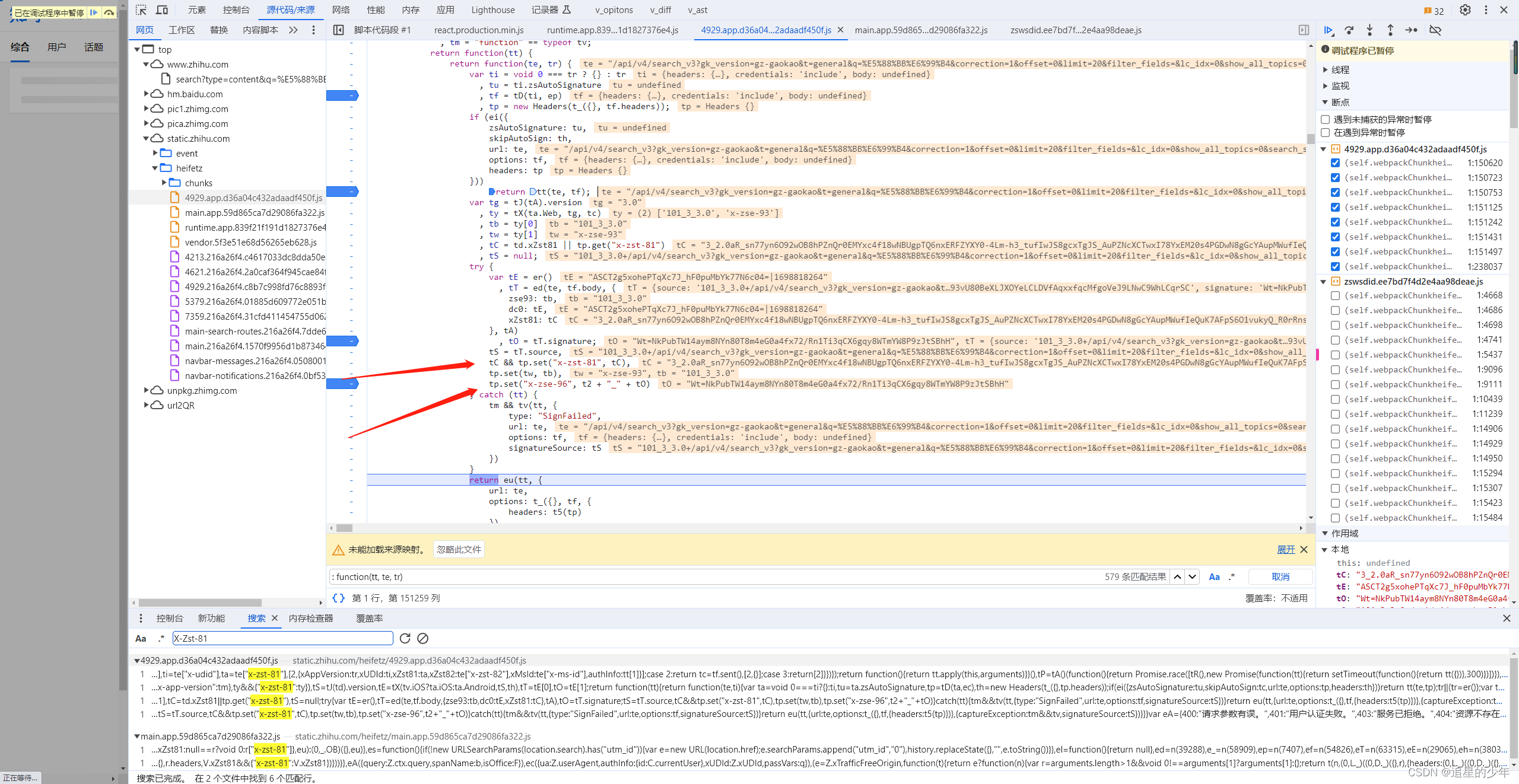
Task: Resume script execution in debugger toolbar
Action: tap(1328, 30)
